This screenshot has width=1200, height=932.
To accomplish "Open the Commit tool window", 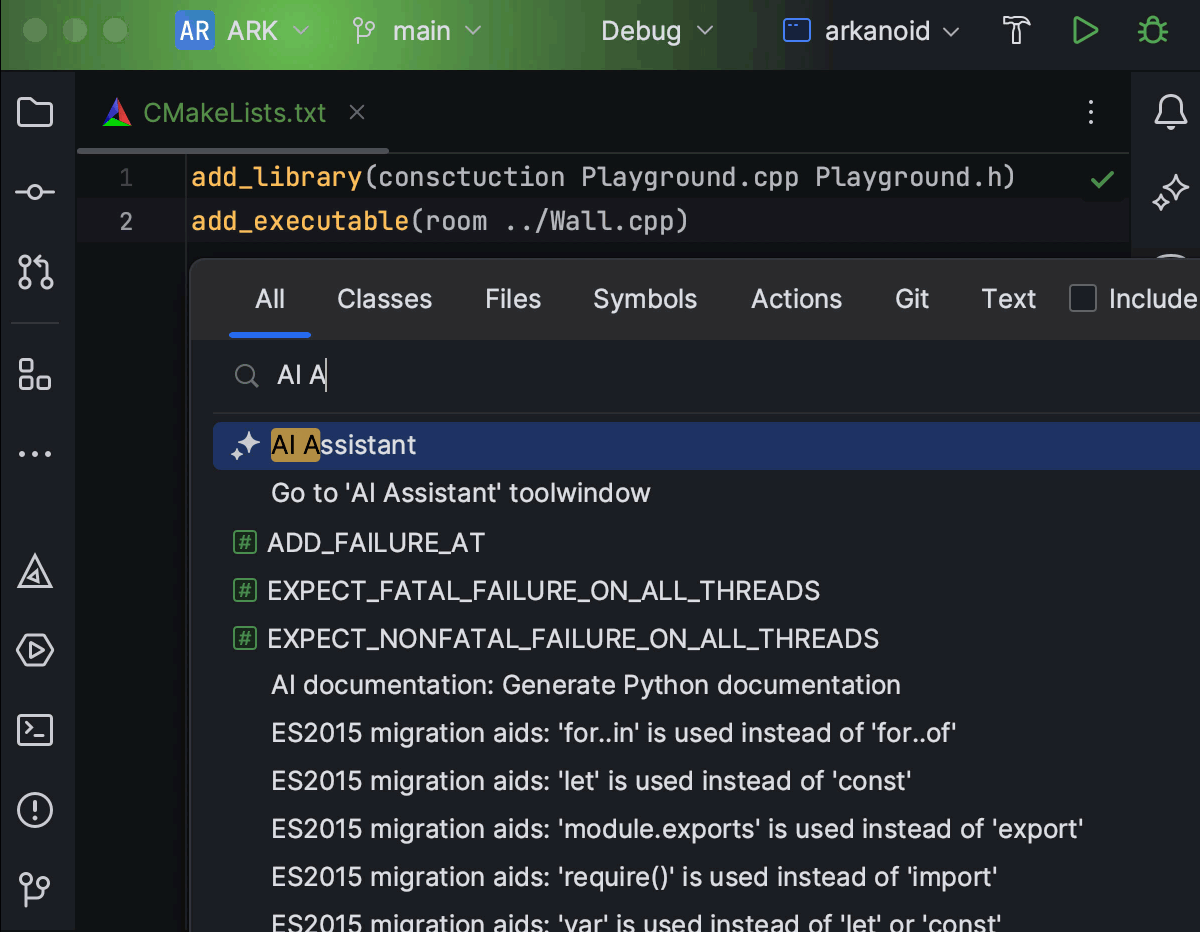I will [35, 192].
